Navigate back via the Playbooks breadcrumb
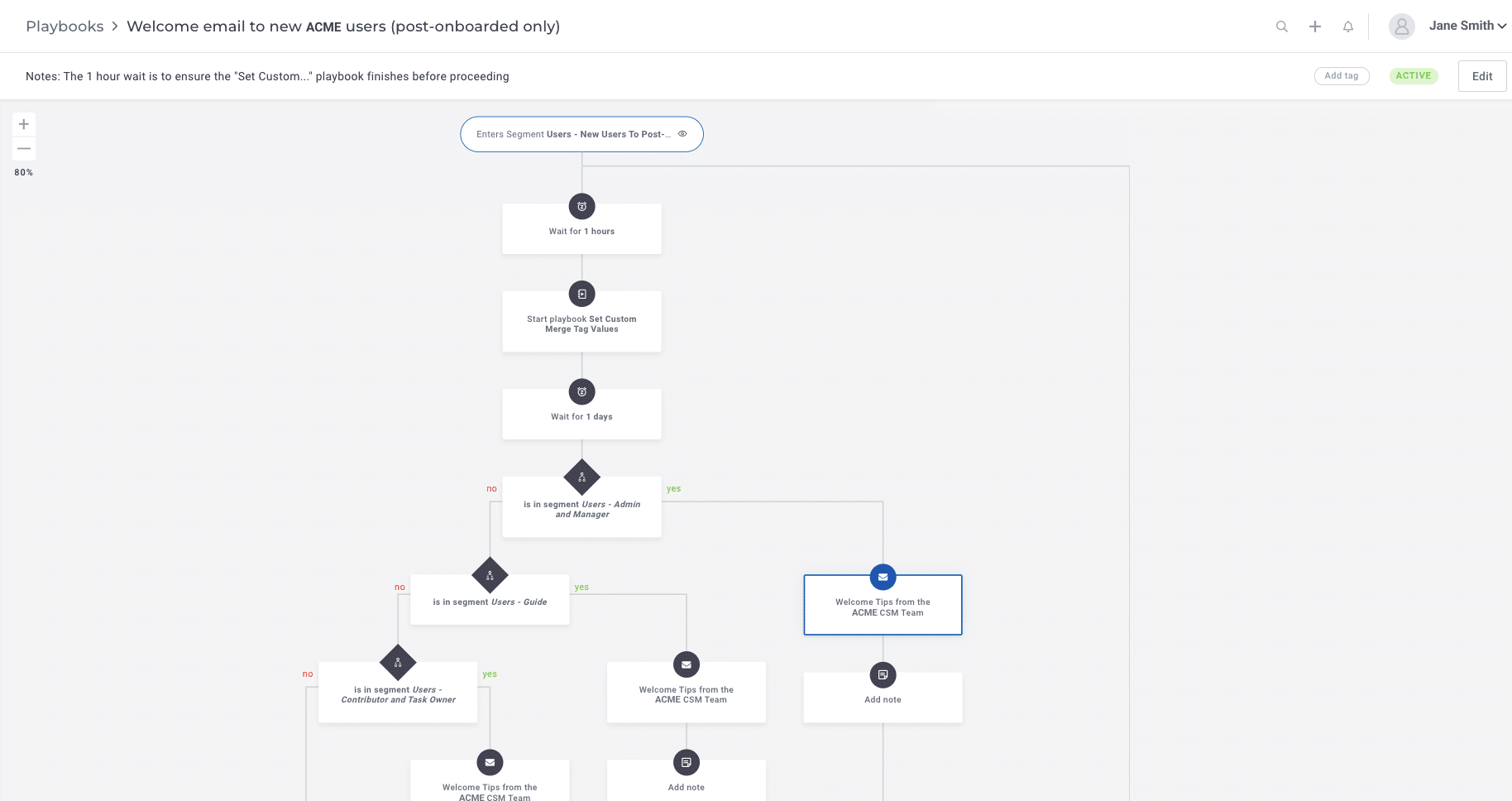Viewport: 1512px width, 801px height. coord(65,26)
